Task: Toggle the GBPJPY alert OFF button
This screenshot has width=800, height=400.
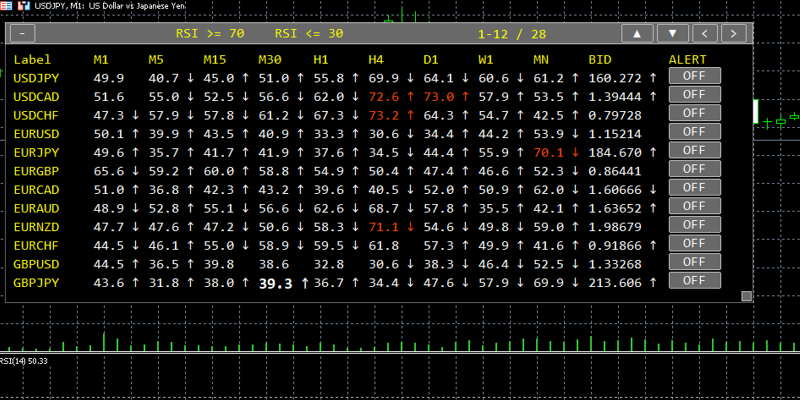Action: coord(694,281)
